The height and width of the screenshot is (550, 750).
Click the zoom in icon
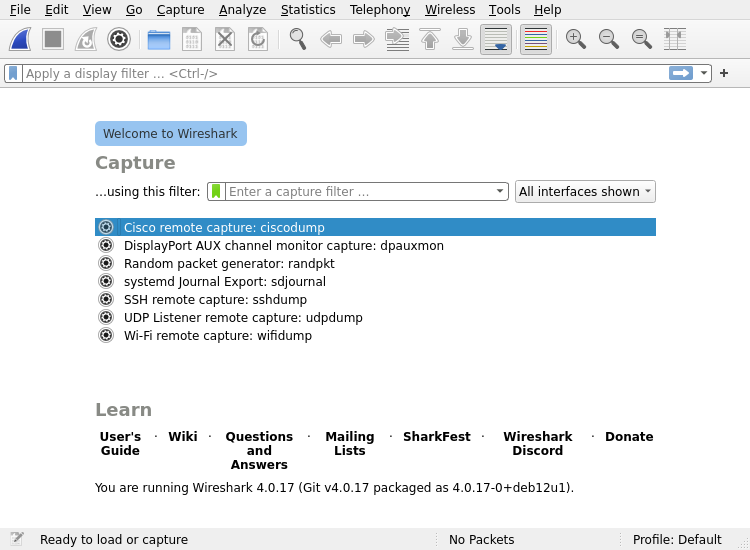pyautogui.click(x=575, y=39)
